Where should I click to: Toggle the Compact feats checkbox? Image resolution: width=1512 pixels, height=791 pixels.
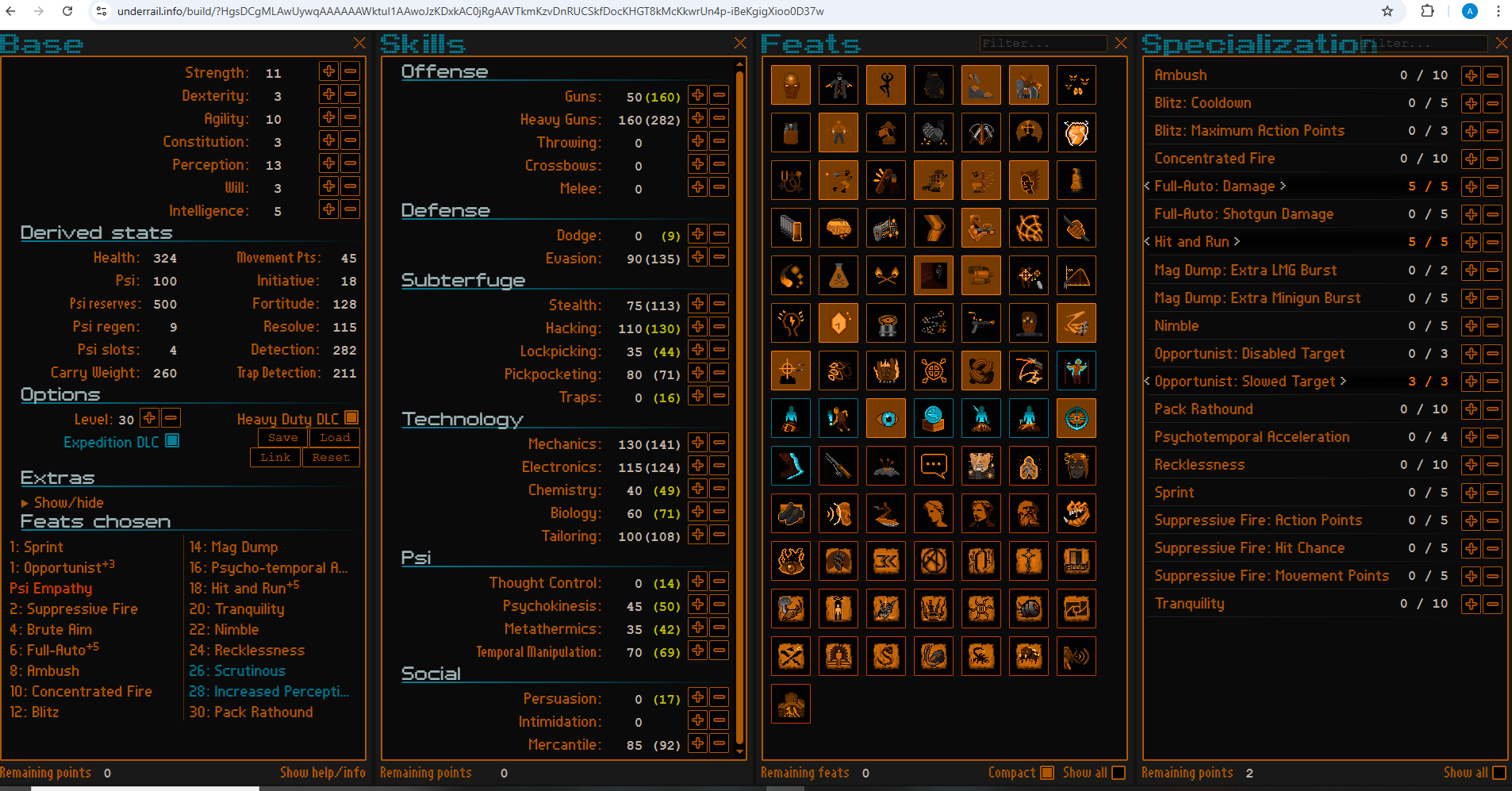click(x=1047, y=772)
